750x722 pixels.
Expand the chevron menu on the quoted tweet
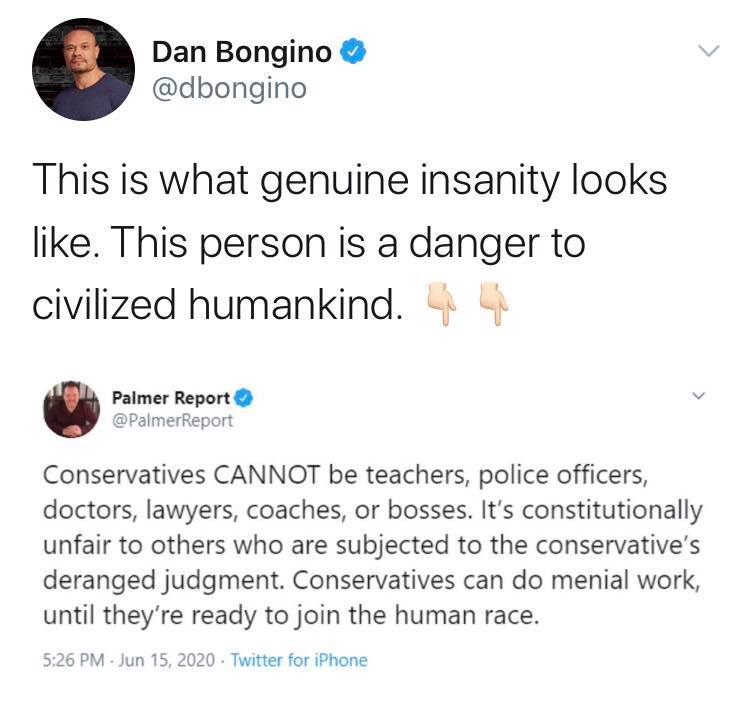coord(699,396)
